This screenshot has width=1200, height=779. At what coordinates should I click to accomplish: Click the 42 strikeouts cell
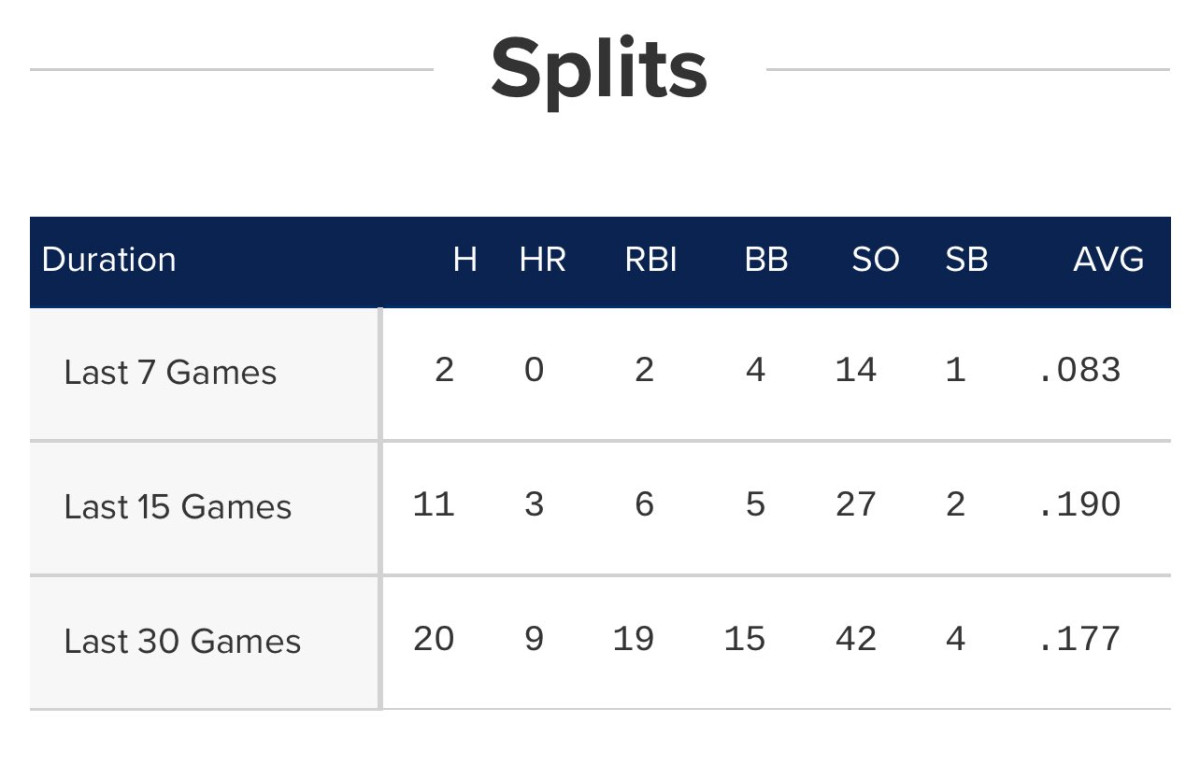tap(855, 638)
